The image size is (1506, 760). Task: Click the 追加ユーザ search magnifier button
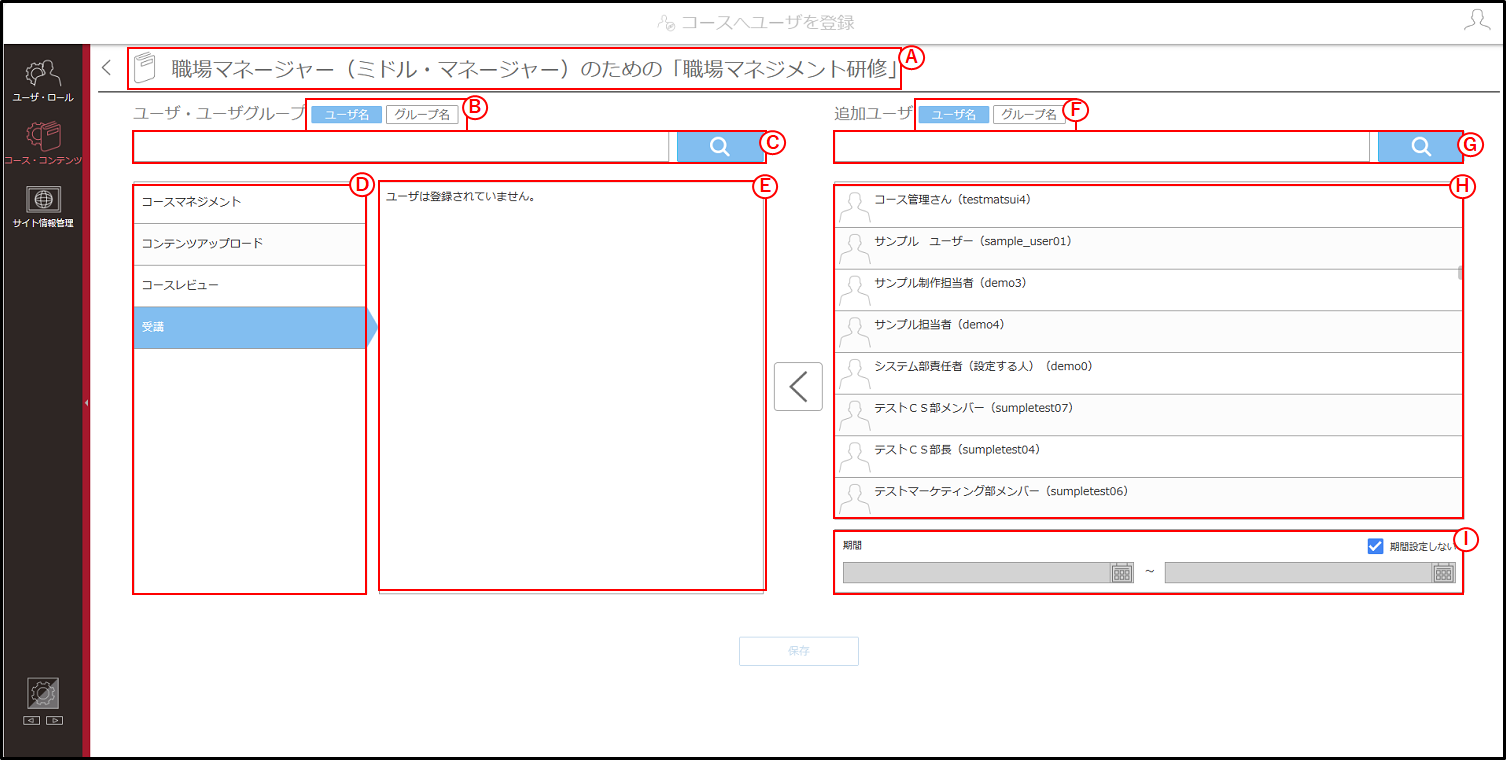[1420, 147]
